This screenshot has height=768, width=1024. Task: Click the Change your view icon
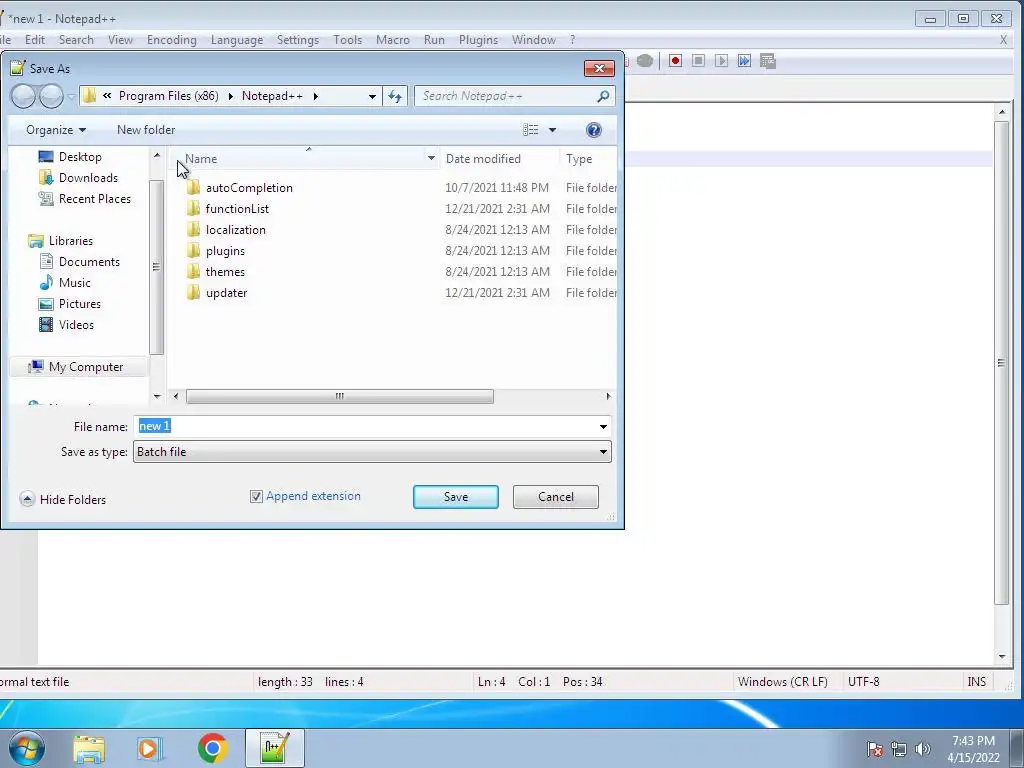point(530,130)
